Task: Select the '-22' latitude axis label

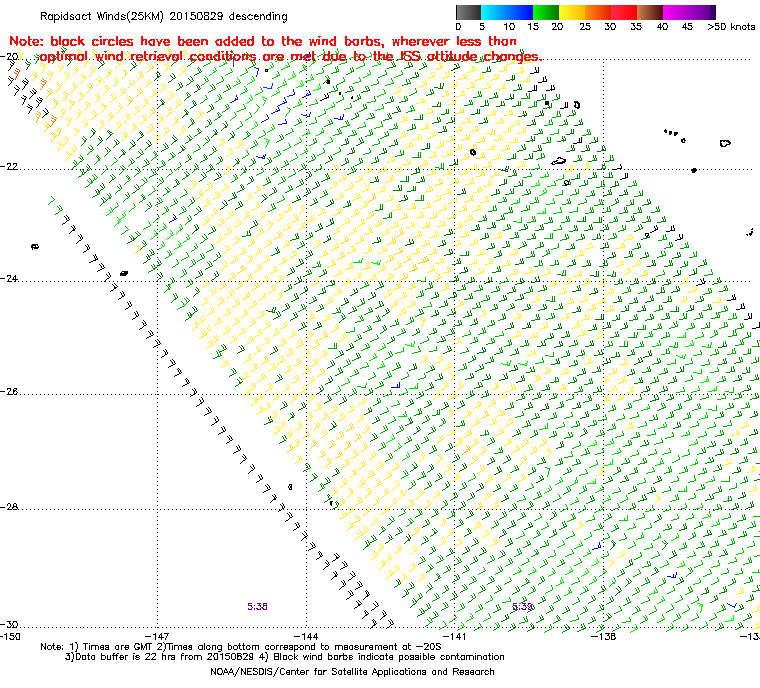Action: (9, 166)
